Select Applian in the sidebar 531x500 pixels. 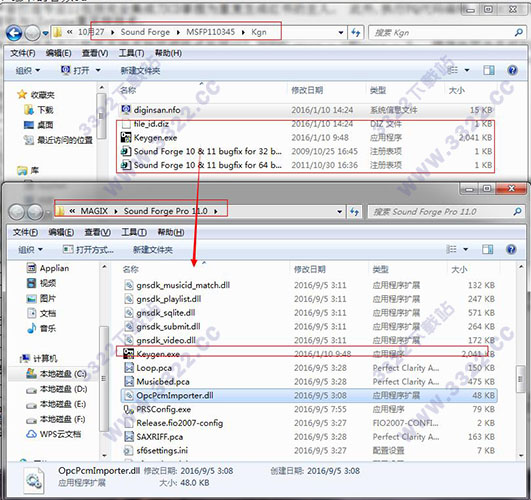(x=48, y=268)
